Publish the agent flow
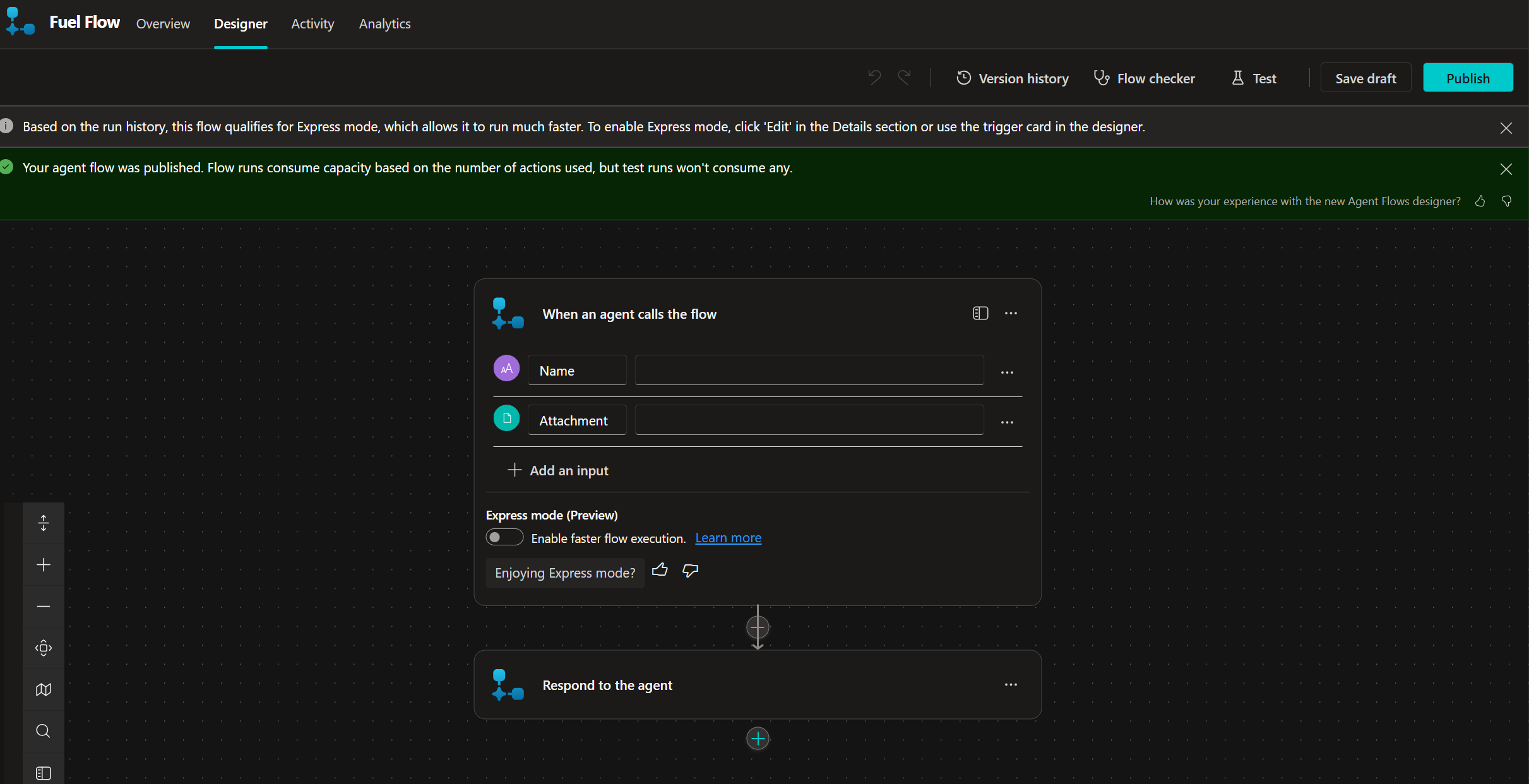1529x784 pixels. pos(1468,78)
